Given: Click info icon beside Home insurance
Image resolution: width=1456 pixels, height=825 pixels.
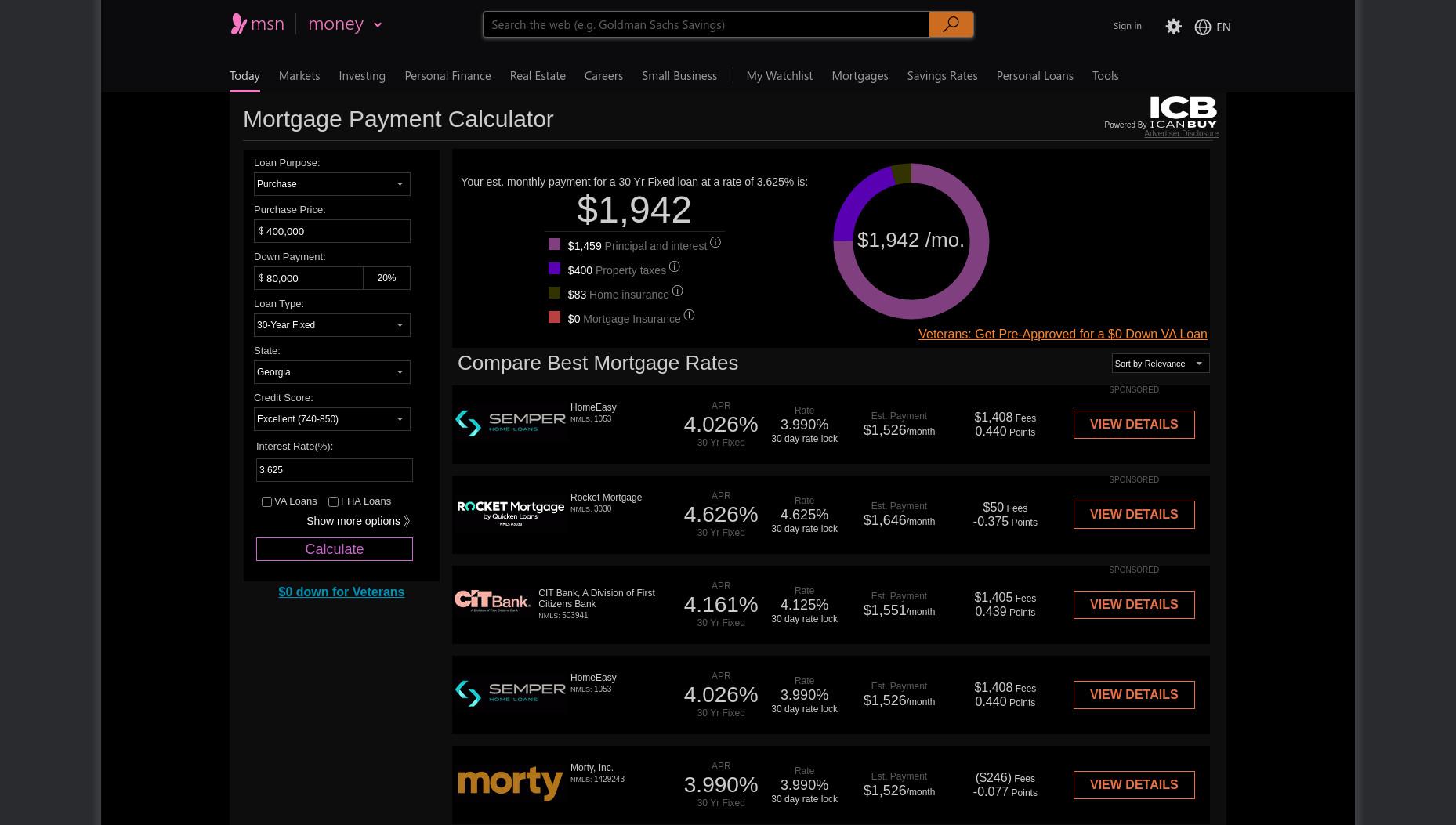Looking at the screenshot, I should tap(677, 291).
